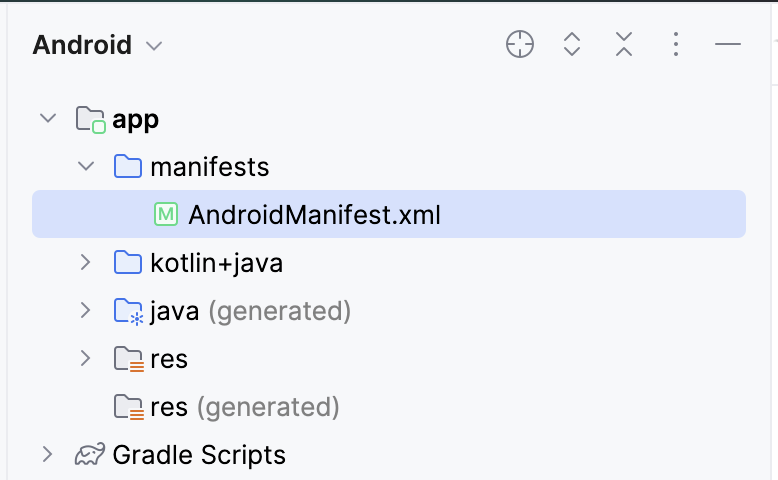Click the app module folder icon
The height and width of the screenshot is (480, 778).
pos(90,120)
